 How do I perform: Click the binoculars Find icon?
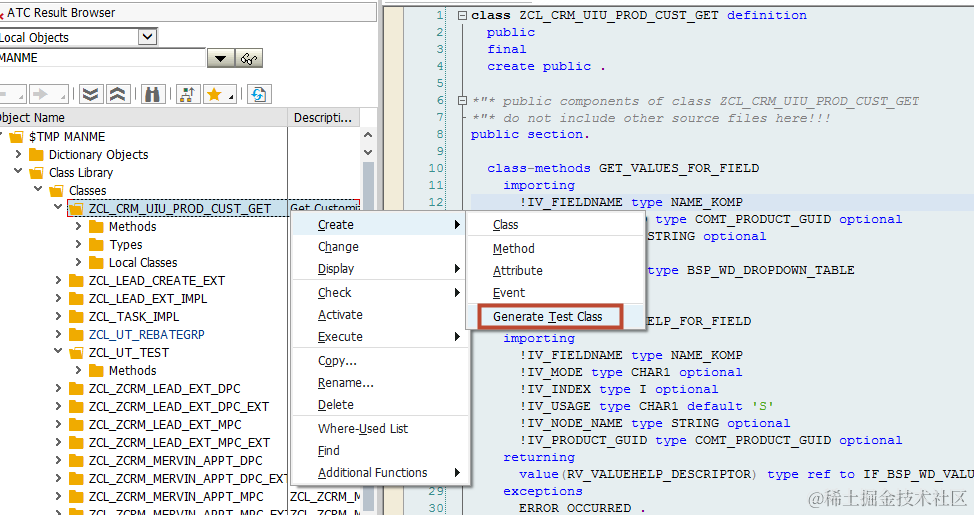152,94
